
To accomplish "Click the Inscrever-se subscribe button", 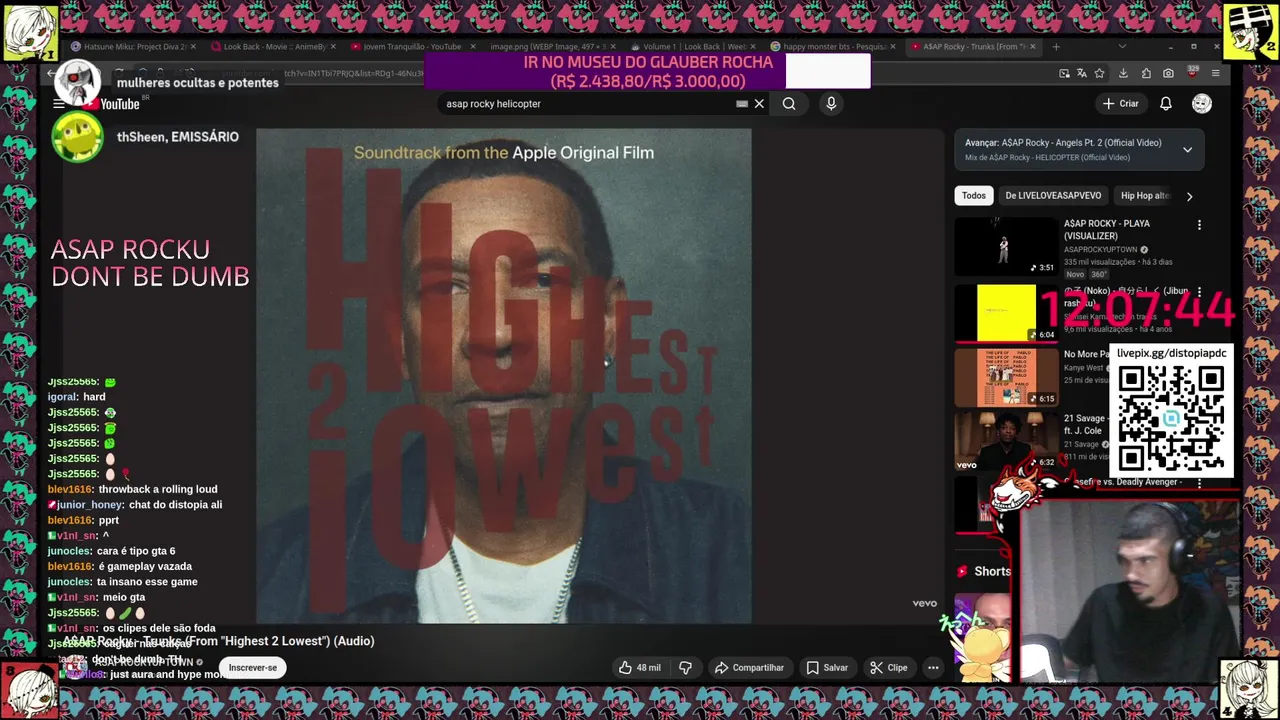I will (253, 668).
